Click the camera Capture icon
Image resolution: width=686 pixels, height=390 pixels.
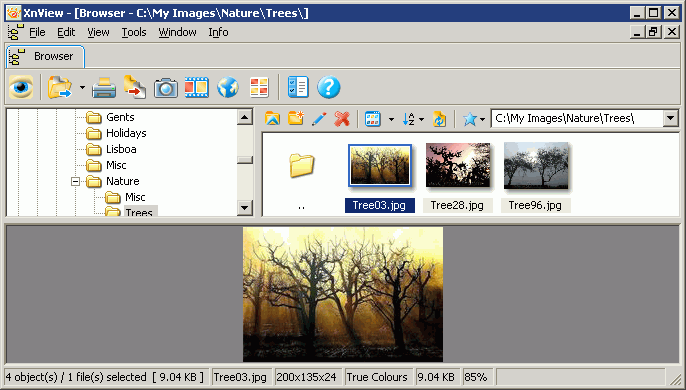point(166,88)
